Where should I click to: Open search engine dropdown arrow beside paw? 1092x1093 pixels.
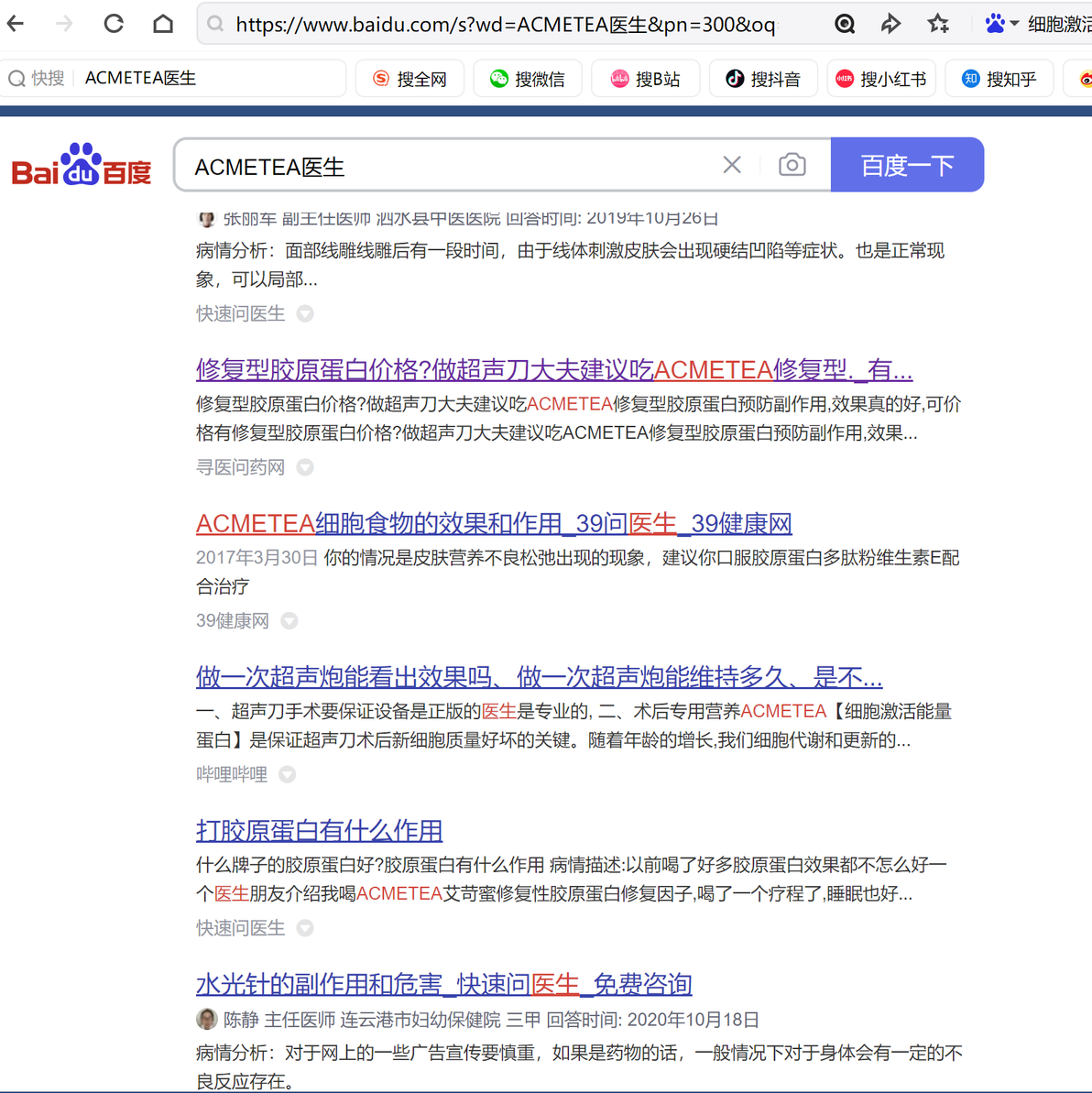(1014, 24)
